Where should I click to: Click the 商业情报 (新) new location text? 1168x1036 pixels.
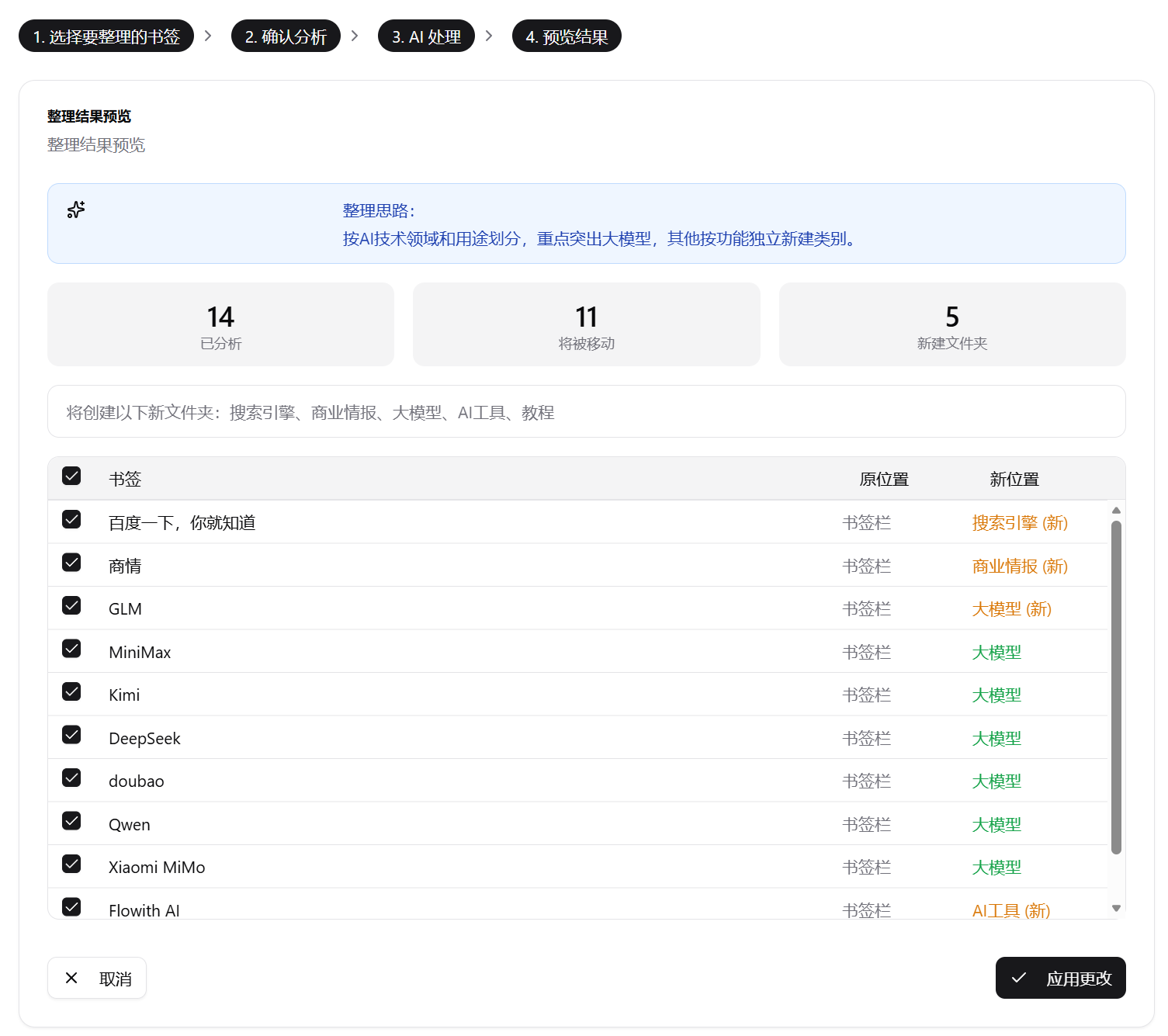(x=1020, y=567)
